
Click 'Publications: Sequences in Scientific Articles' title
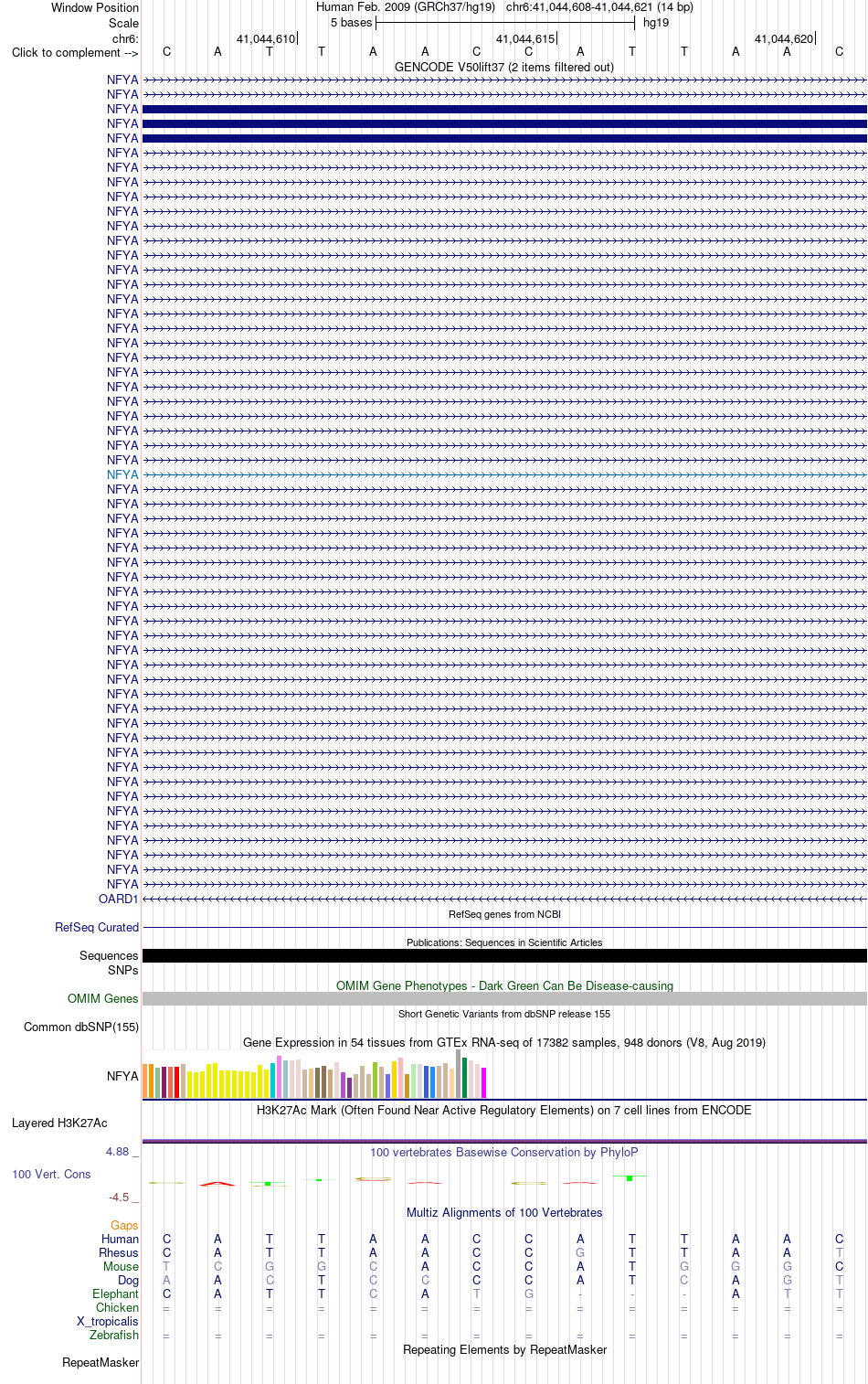click(x=504, y=942)
